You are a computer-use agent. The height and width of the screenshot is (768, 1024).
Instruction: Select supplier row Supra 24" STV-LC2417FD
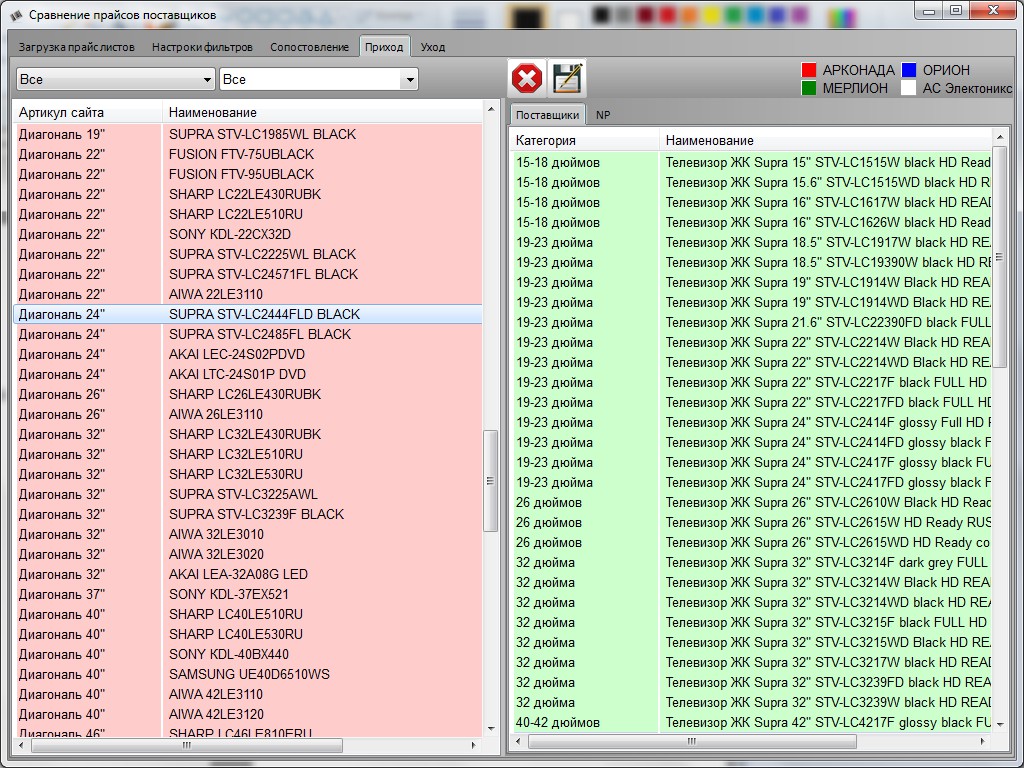point(750,483)
